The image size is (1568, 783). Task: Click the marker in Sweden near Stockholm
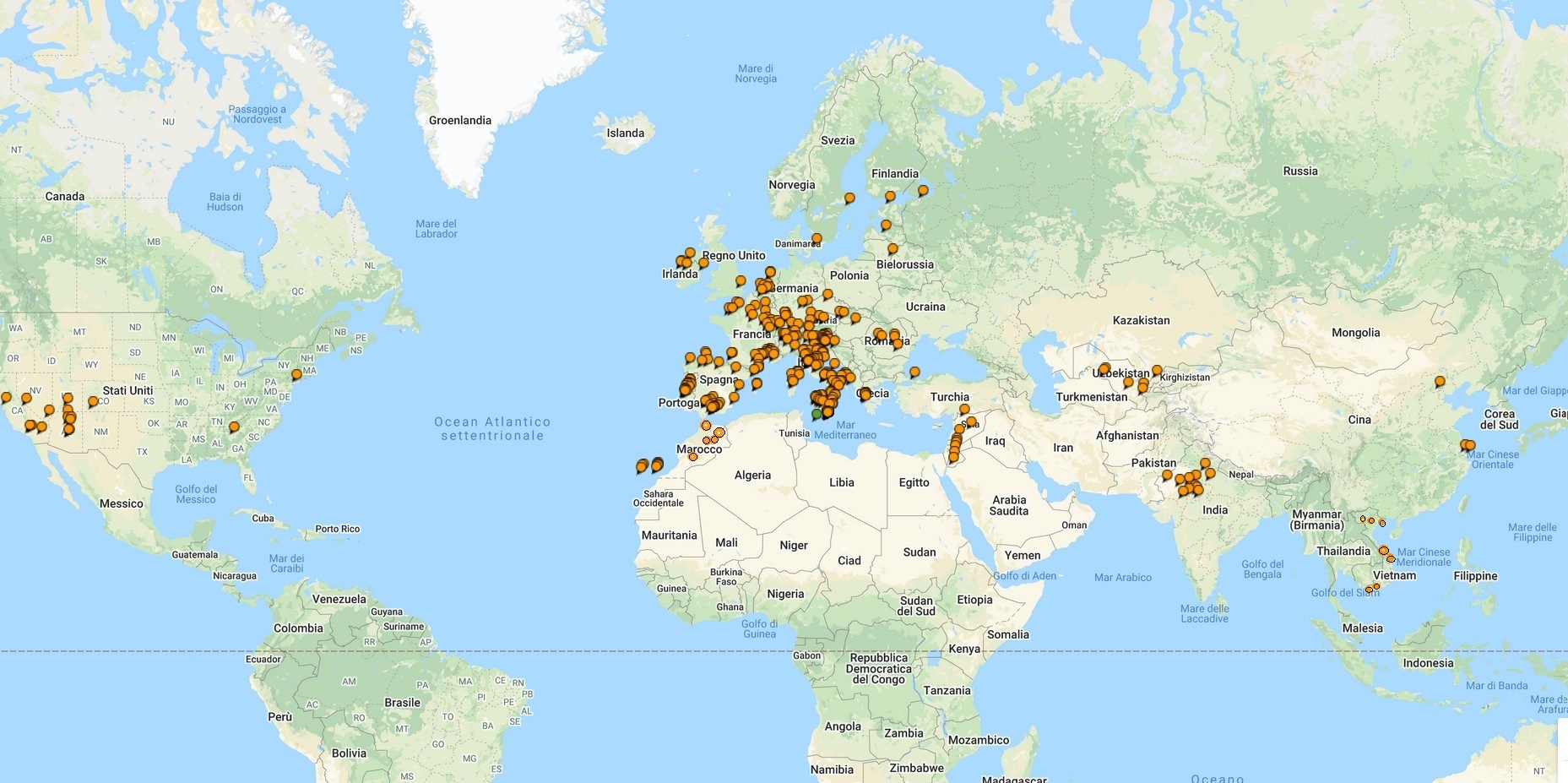coord(849,198)
